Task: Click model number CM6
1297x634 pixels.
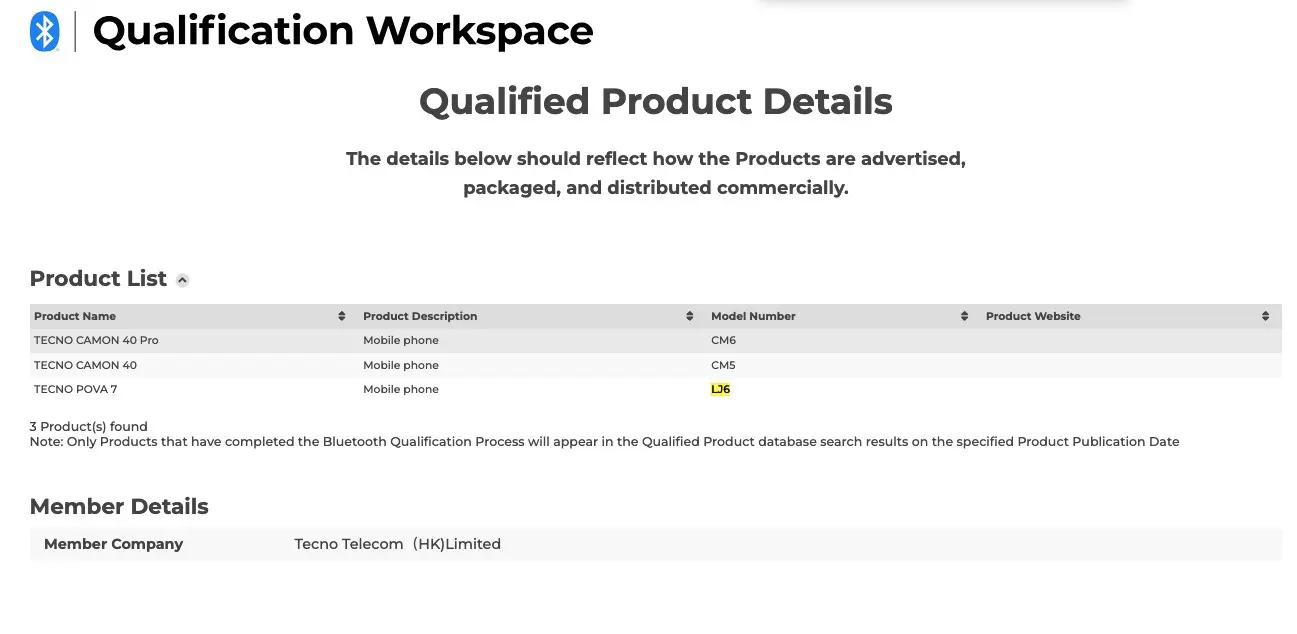Action: pyautogui.click(x=723, y=340)
